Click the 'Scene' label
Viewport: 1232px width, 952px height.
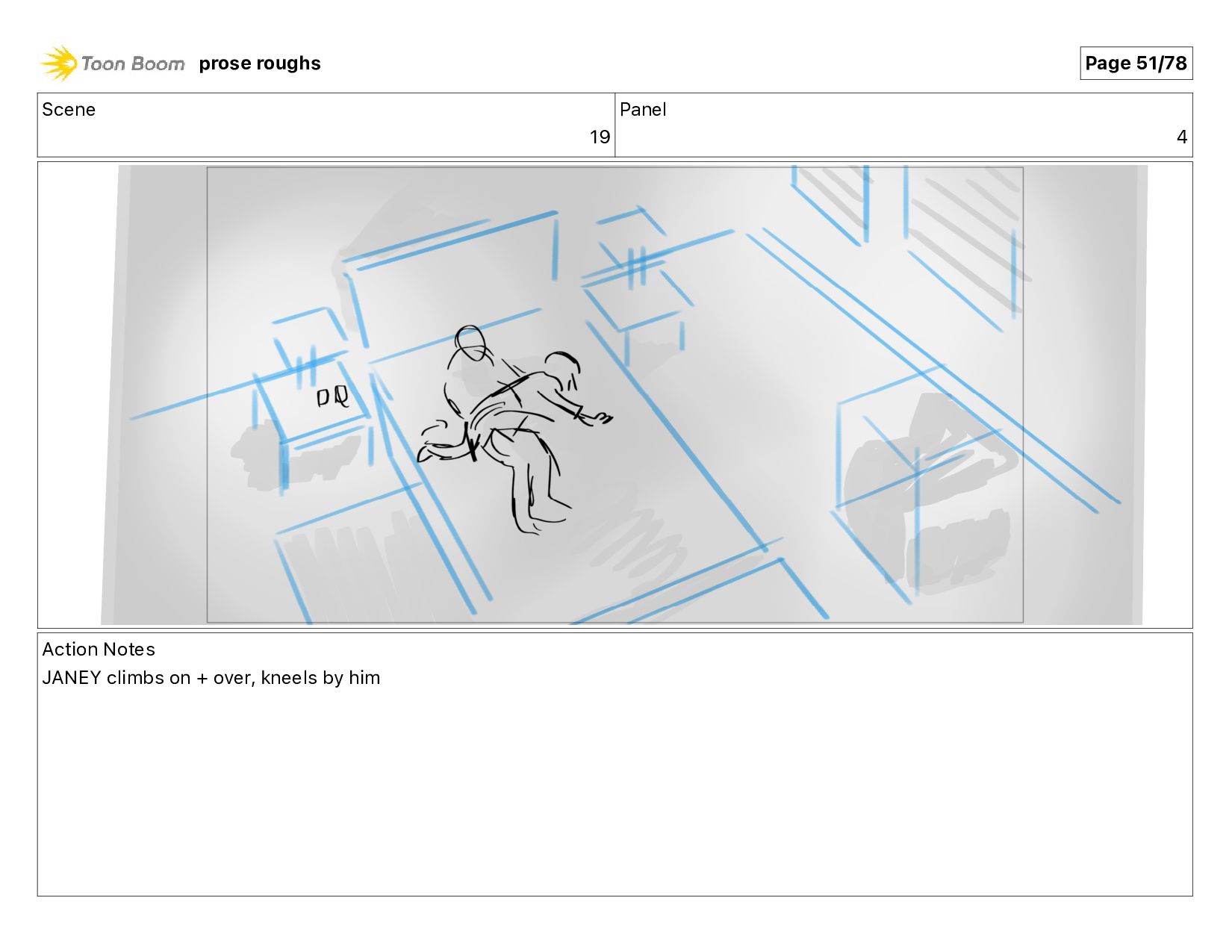pos(69,110)
